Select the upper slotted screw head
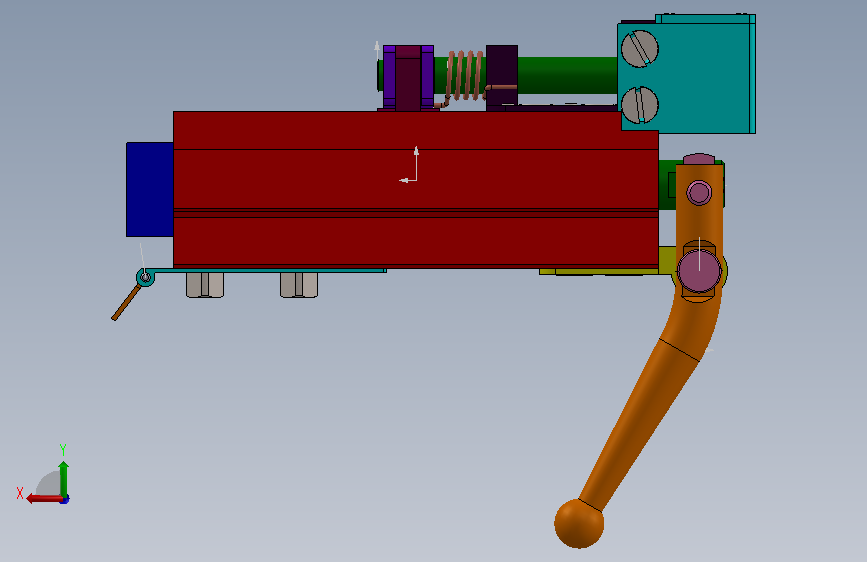 [640, 49]
